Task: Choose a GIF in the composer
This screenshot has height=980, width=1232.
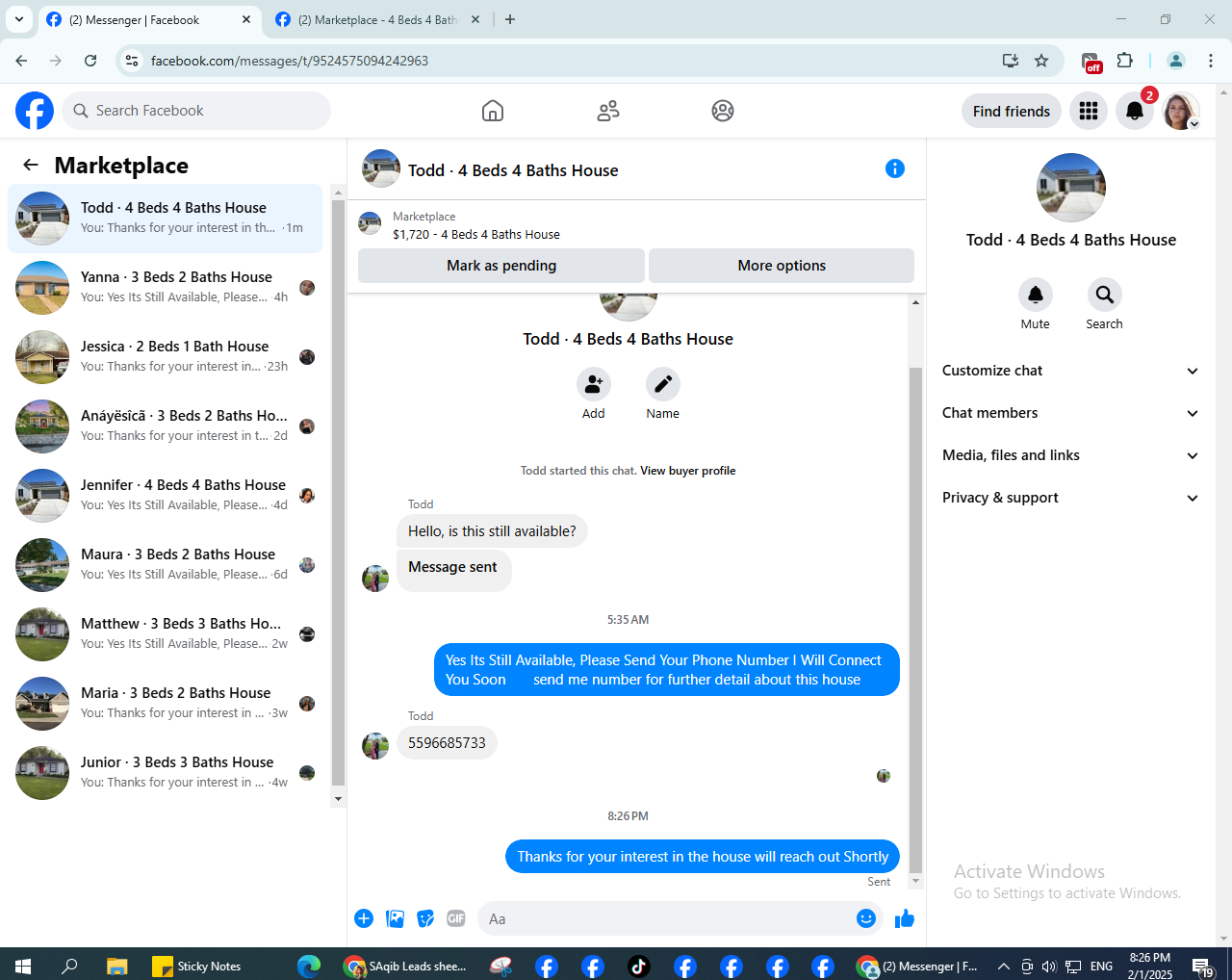Action: 456,918
